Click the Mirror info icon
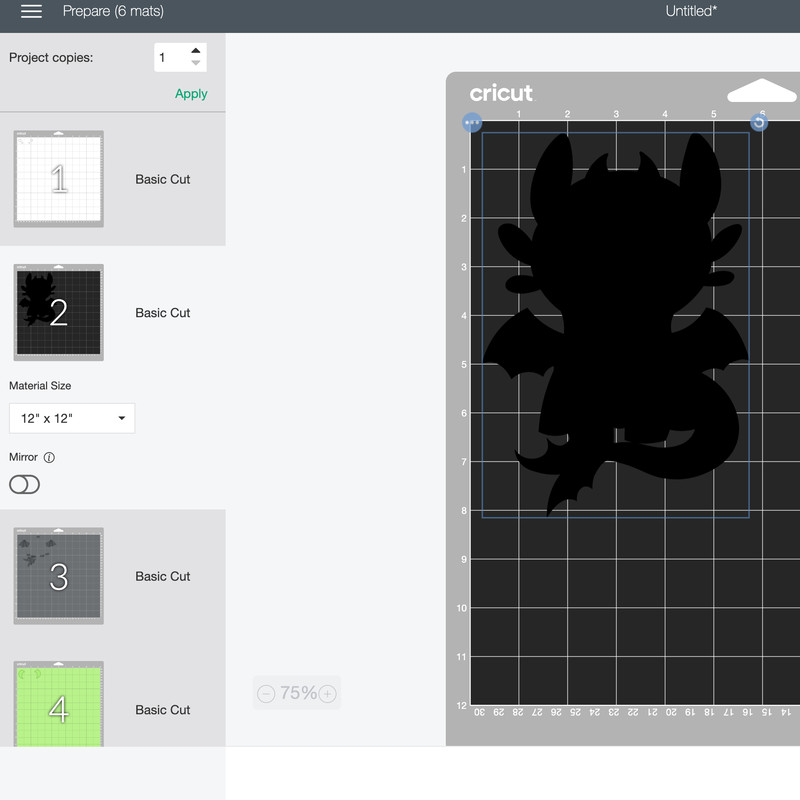 point(50,457)
